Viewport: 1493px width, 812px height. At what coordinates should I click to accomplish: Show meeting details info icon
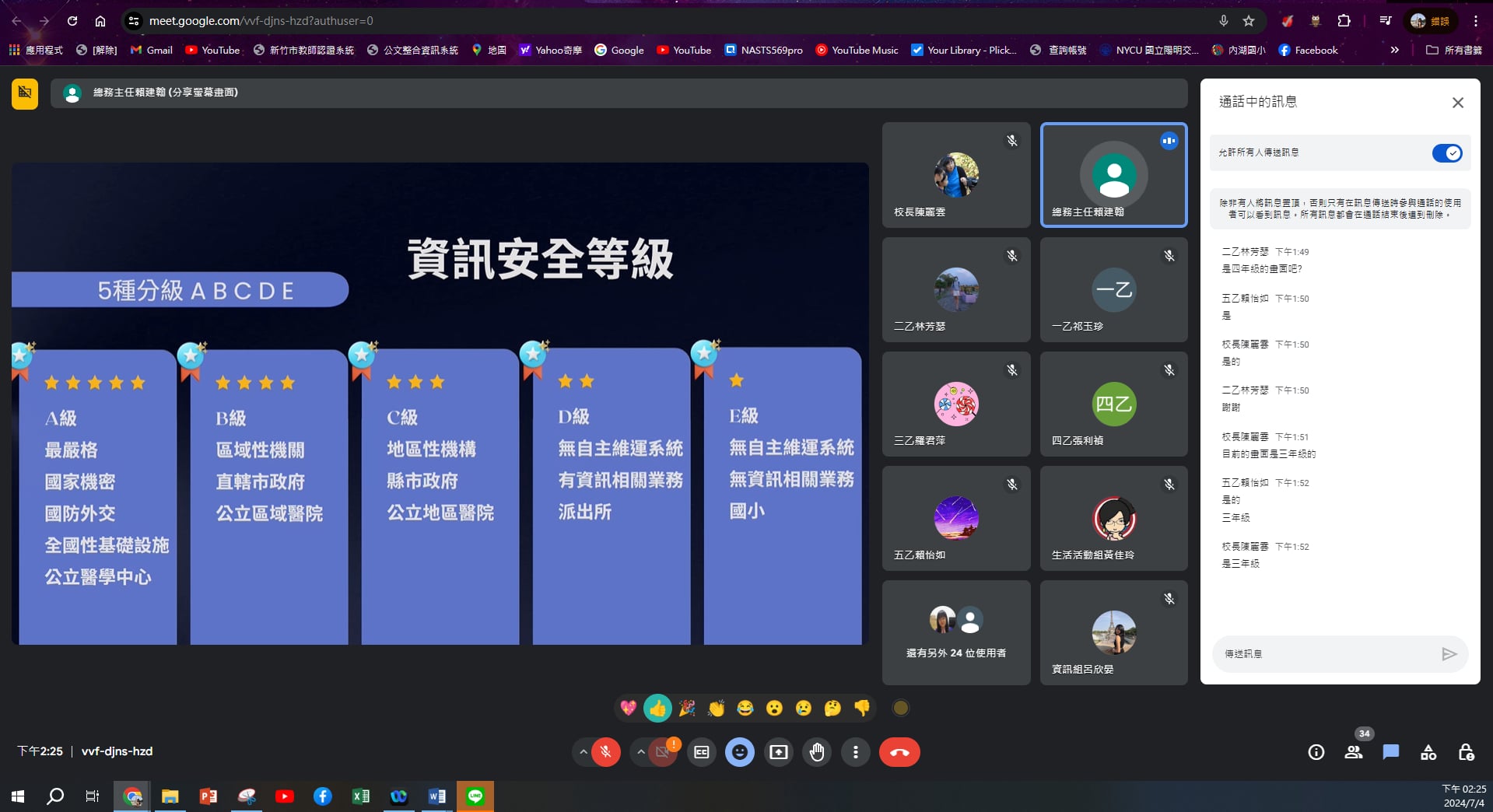[x=1316, y=752]
